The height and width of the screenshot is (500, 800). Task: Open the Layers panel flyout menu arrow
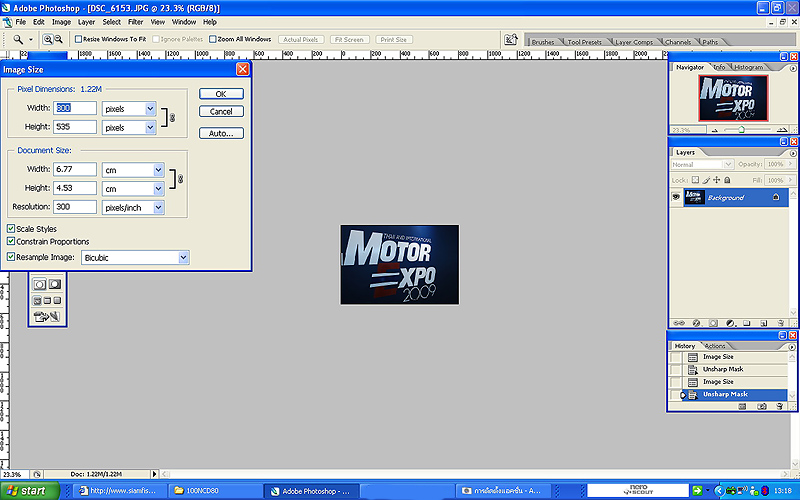(x=792, y=153)
